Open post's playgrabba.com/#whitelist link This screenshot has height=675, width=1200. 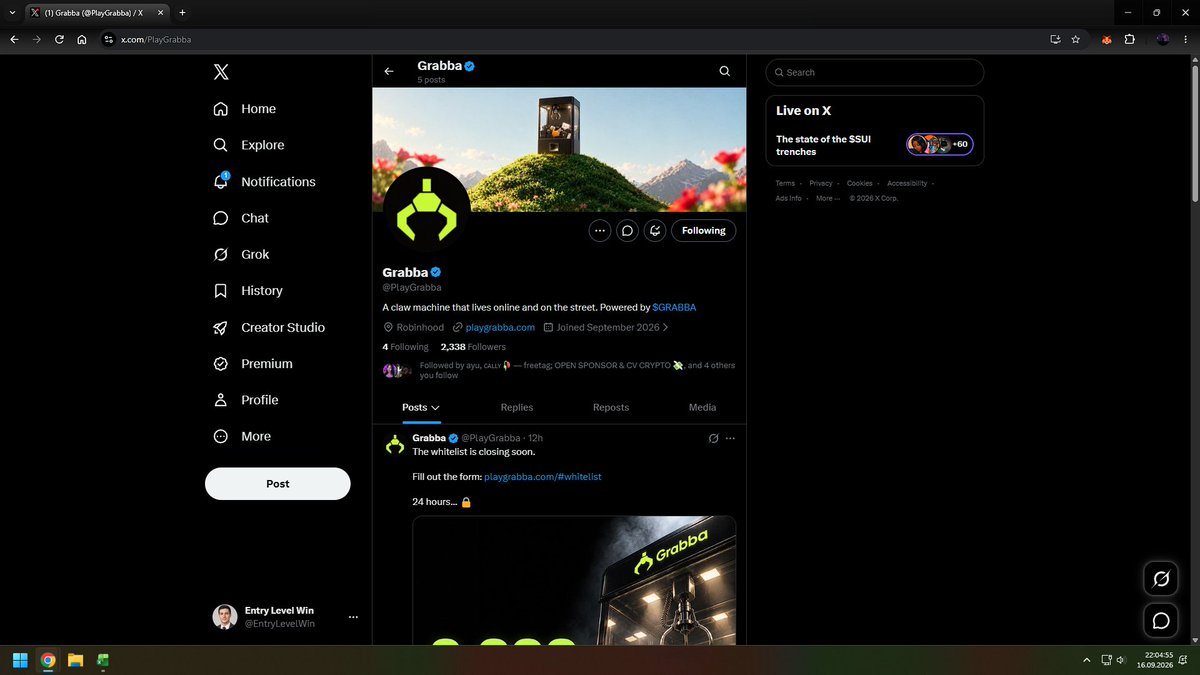tap(543, 477)
